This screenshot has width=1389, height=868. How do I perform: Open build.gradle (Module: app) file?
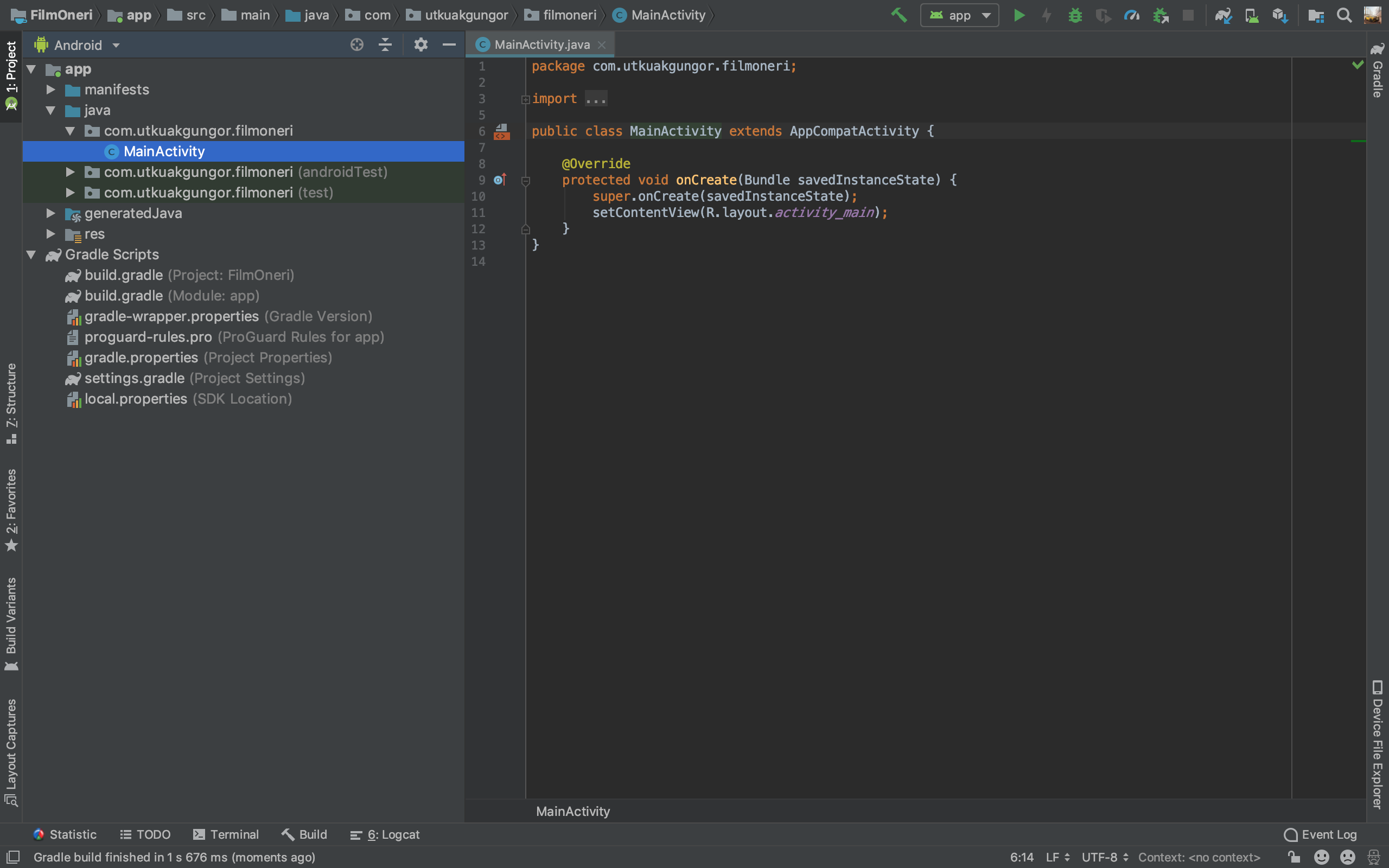coord(123,296)
